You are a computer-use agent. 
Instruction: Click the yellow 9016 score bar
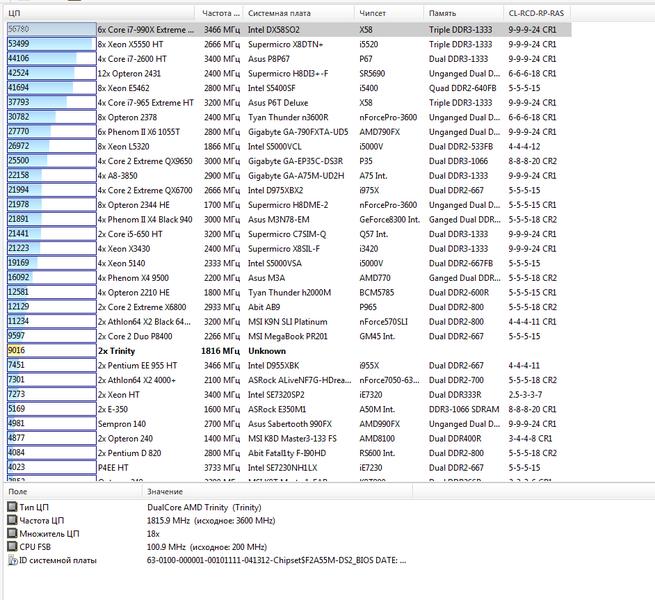[x=52, y=351]
